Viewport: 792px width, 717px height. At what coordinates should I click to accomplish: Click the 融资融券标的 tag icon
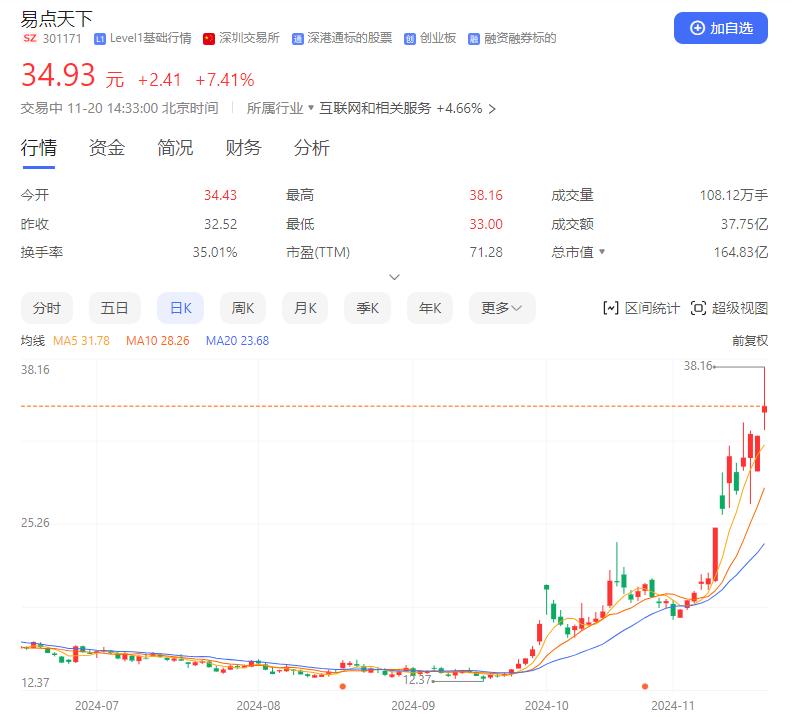[x=474, y=39]
